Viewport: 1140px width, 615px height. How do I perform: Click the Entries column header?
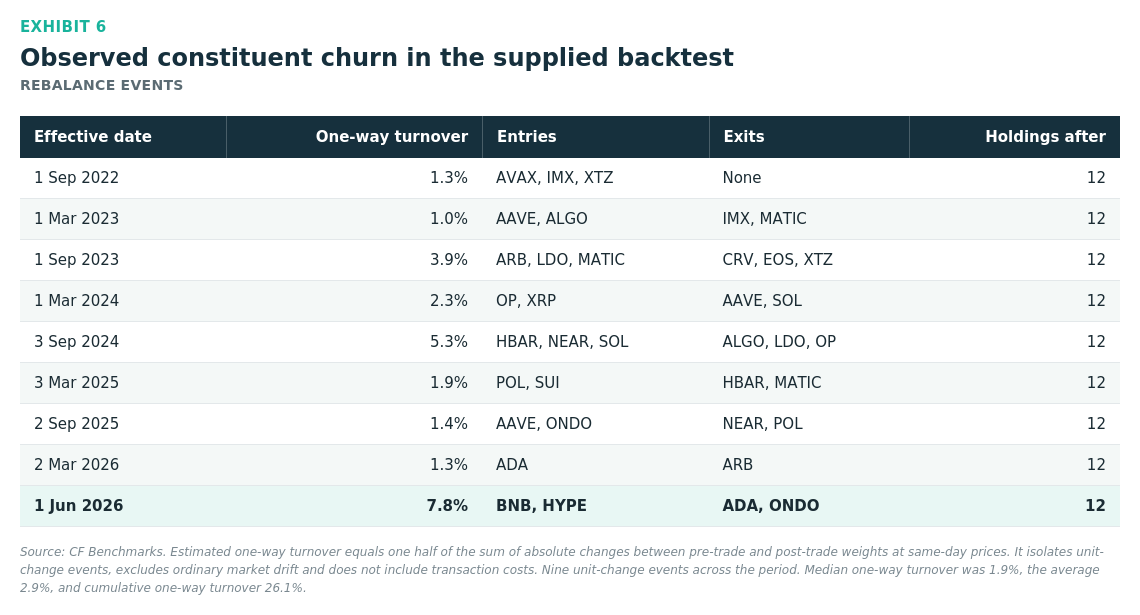pyautogui.click(x=526, y=137)
